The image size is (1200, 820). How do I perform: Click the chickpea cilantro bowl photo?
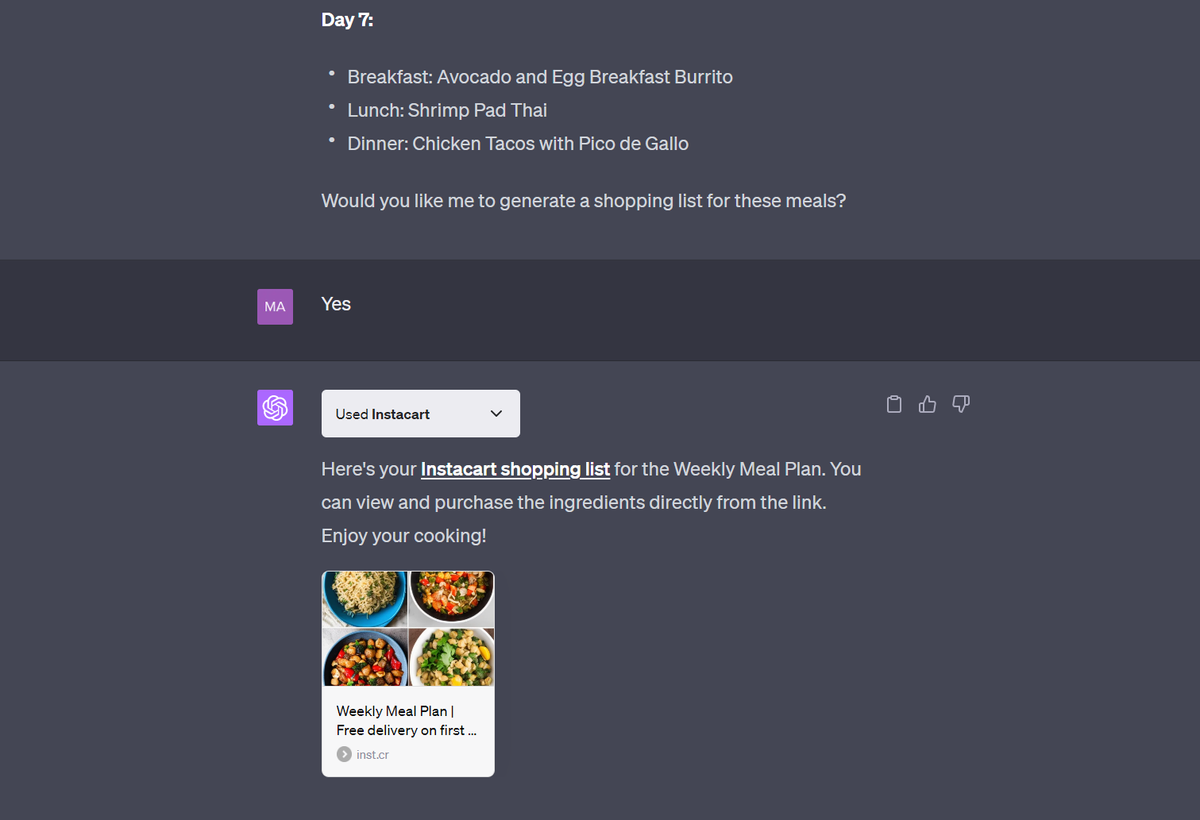pyautogui.click(x=451, y=658)
